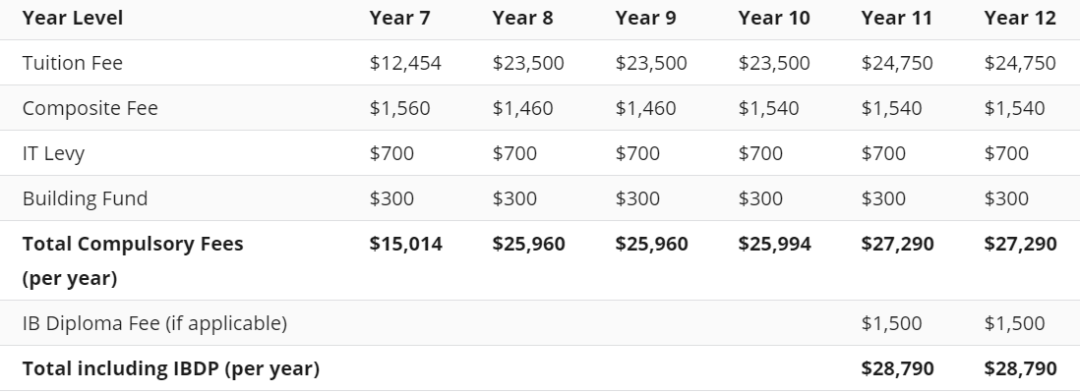The height and width of the screenshot is (392, 1080).
Task: Click Year 11 tuition fee $24,750
Action: click(x=897, y=63)
